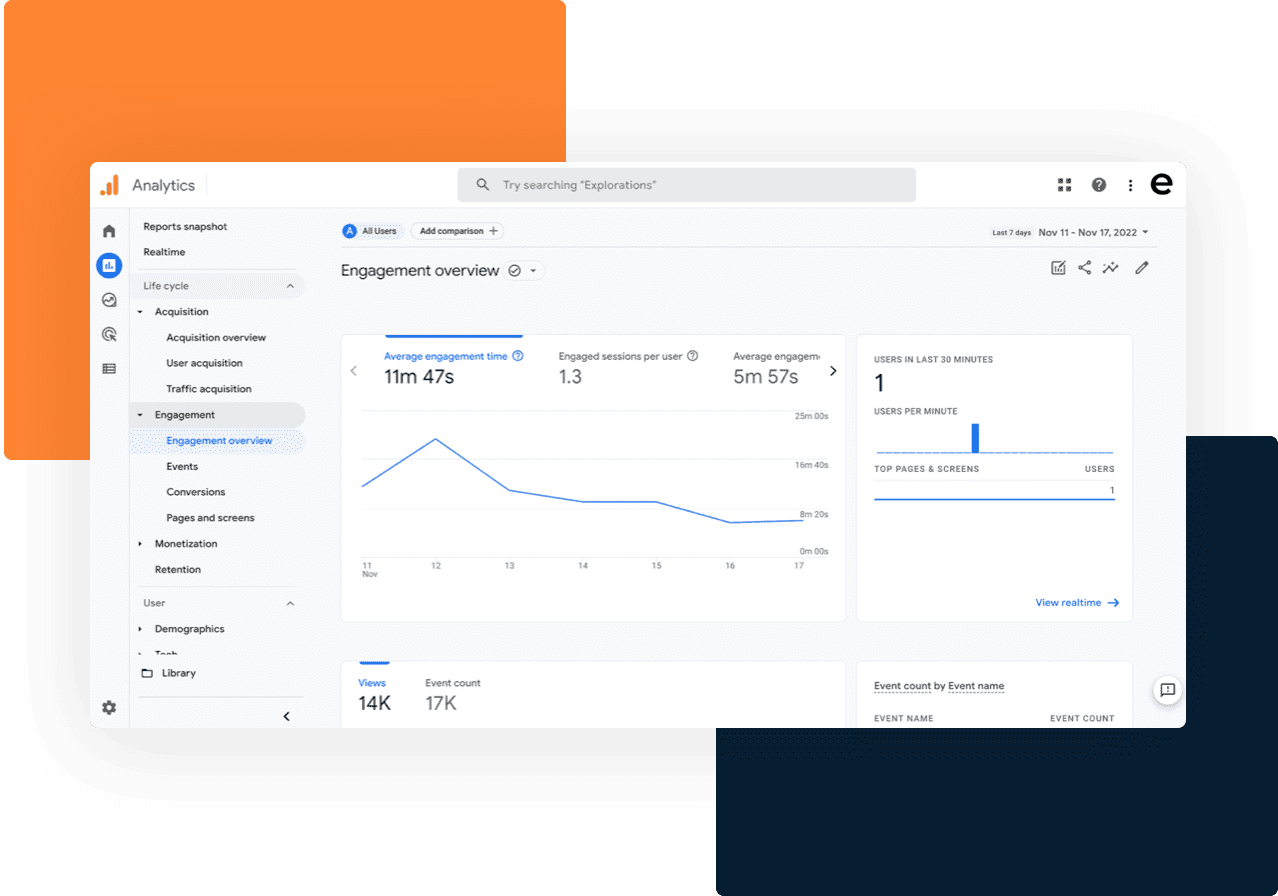
Task: Click "Event count by Event name" heading
Action: point(939,686)
